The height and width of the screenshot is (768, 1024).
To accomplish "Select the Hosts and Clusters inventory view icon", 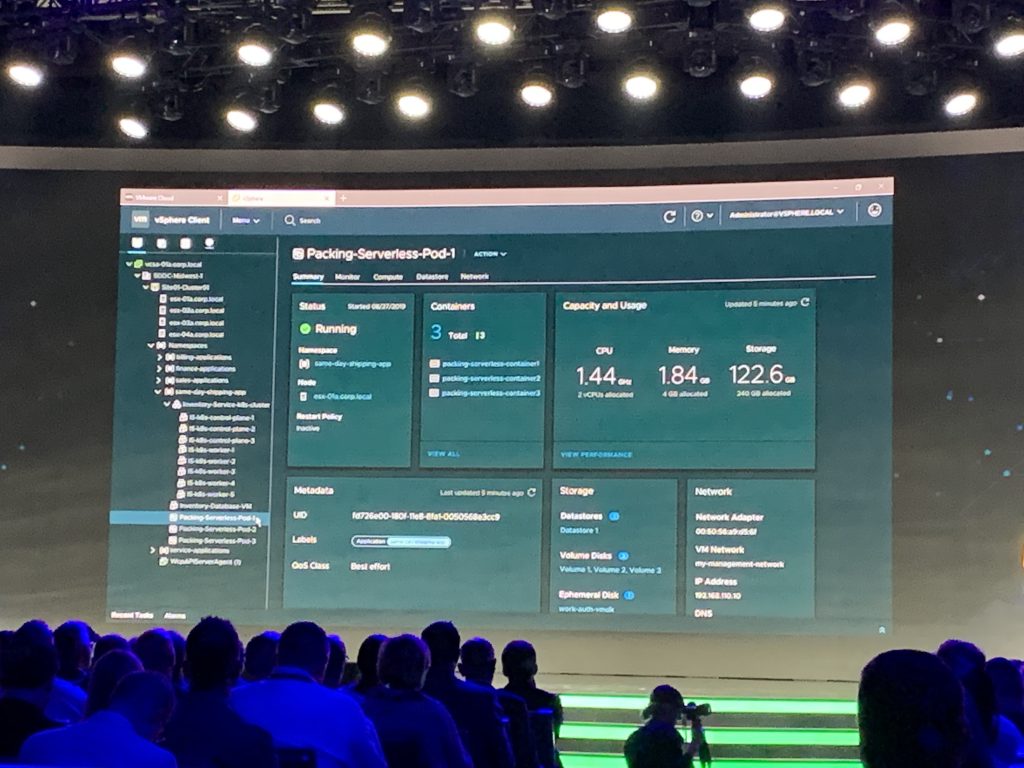I will tap(137, 243).
